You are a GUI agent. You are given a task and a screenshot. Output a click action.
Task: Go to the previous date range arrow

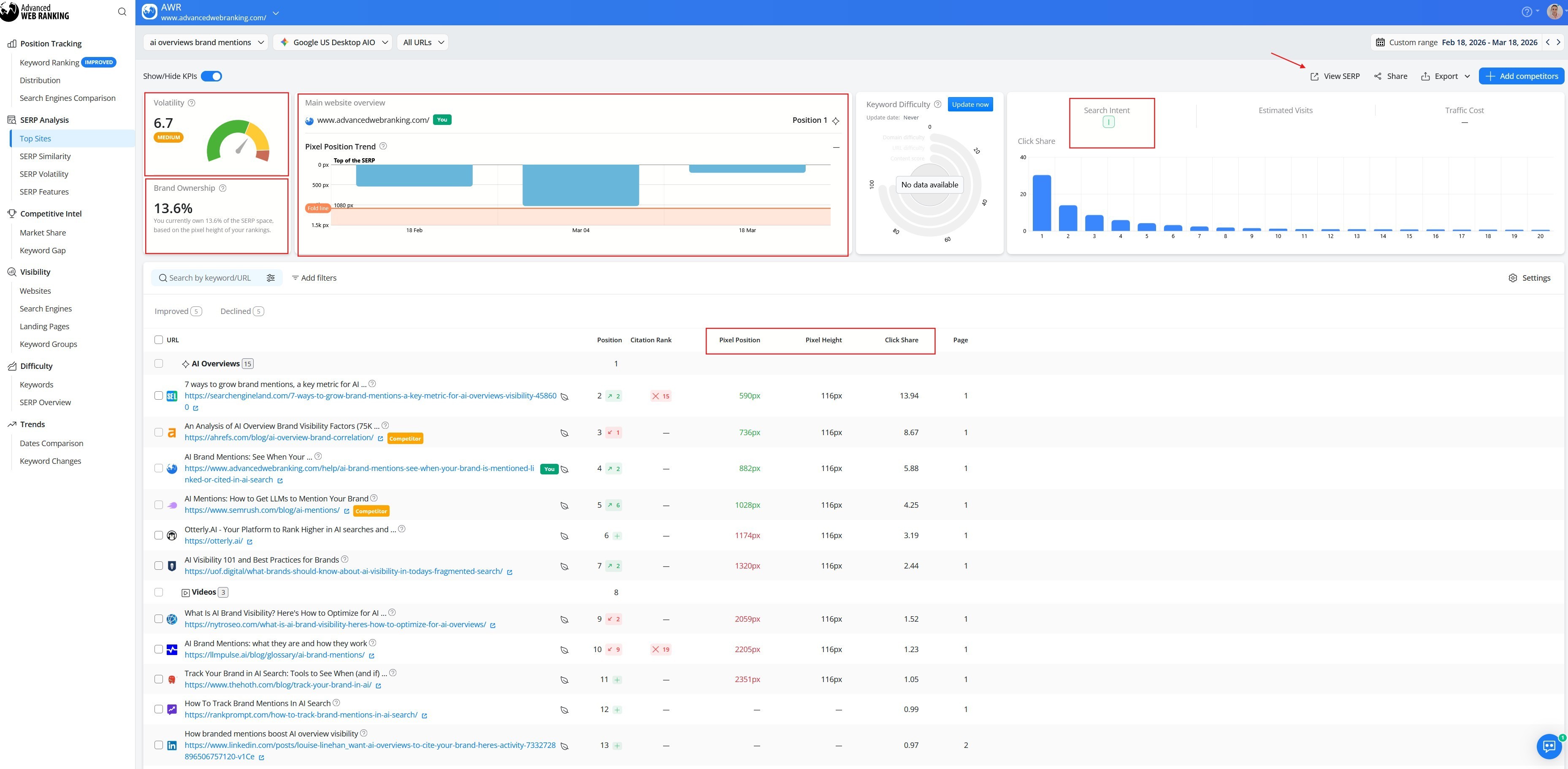[x=1547, y=42]
